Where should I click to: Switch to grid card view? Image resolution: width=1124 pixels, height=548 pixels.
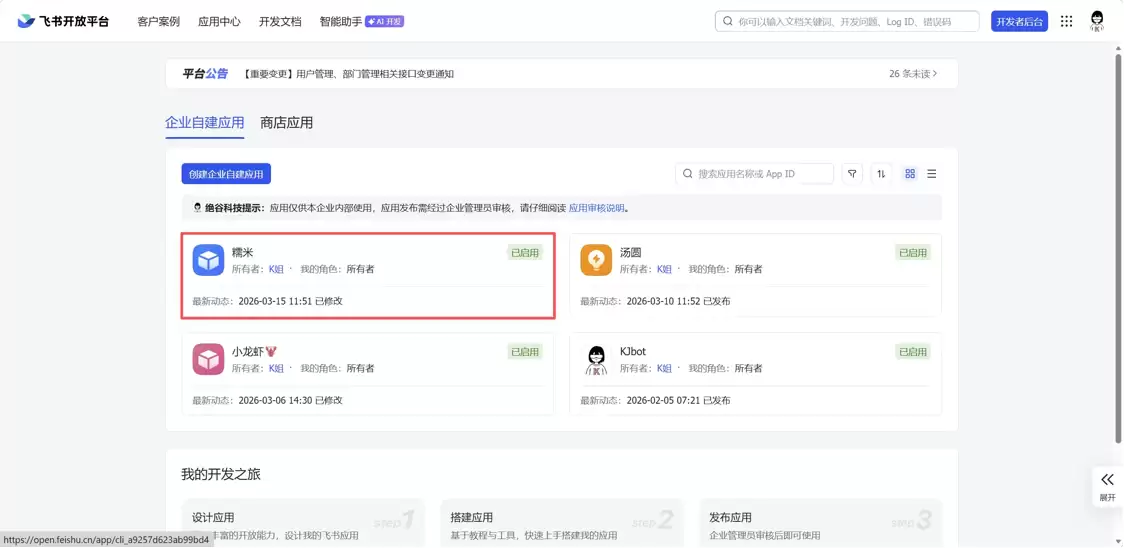[910, 174]
